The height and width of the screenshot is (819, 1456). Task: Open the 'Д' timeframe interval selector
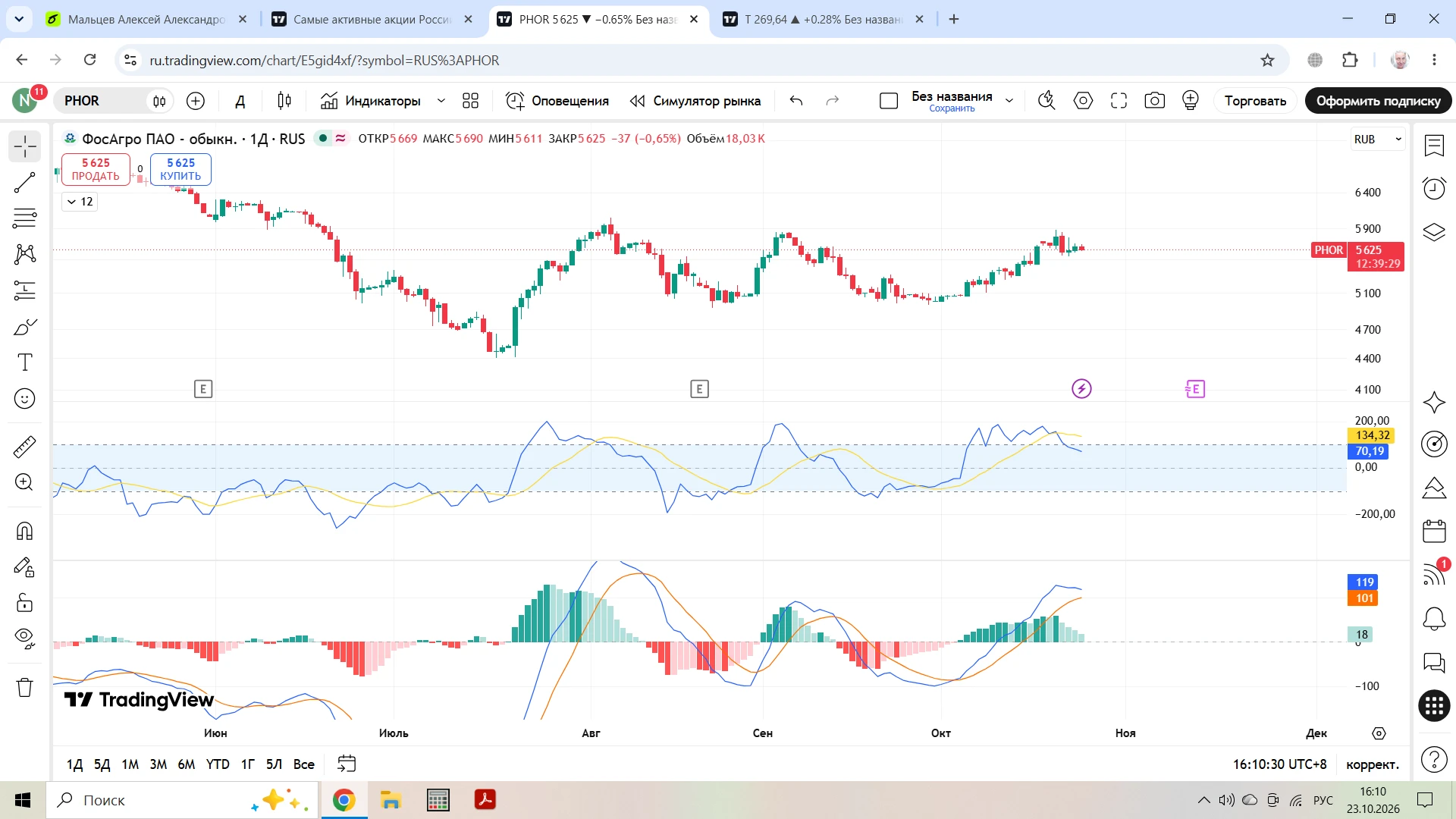click(240, 101)
